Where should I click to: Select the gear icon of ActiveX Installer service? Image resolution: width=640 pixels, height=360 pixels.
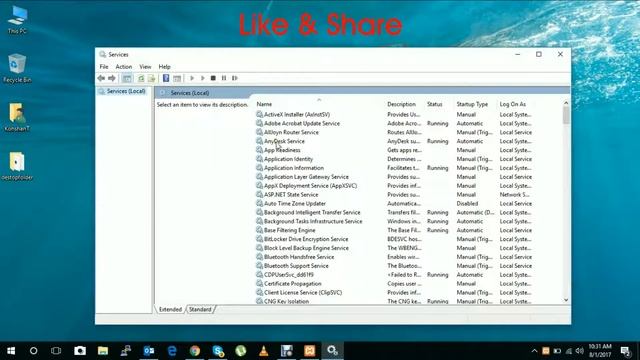(x=259, y=114)
